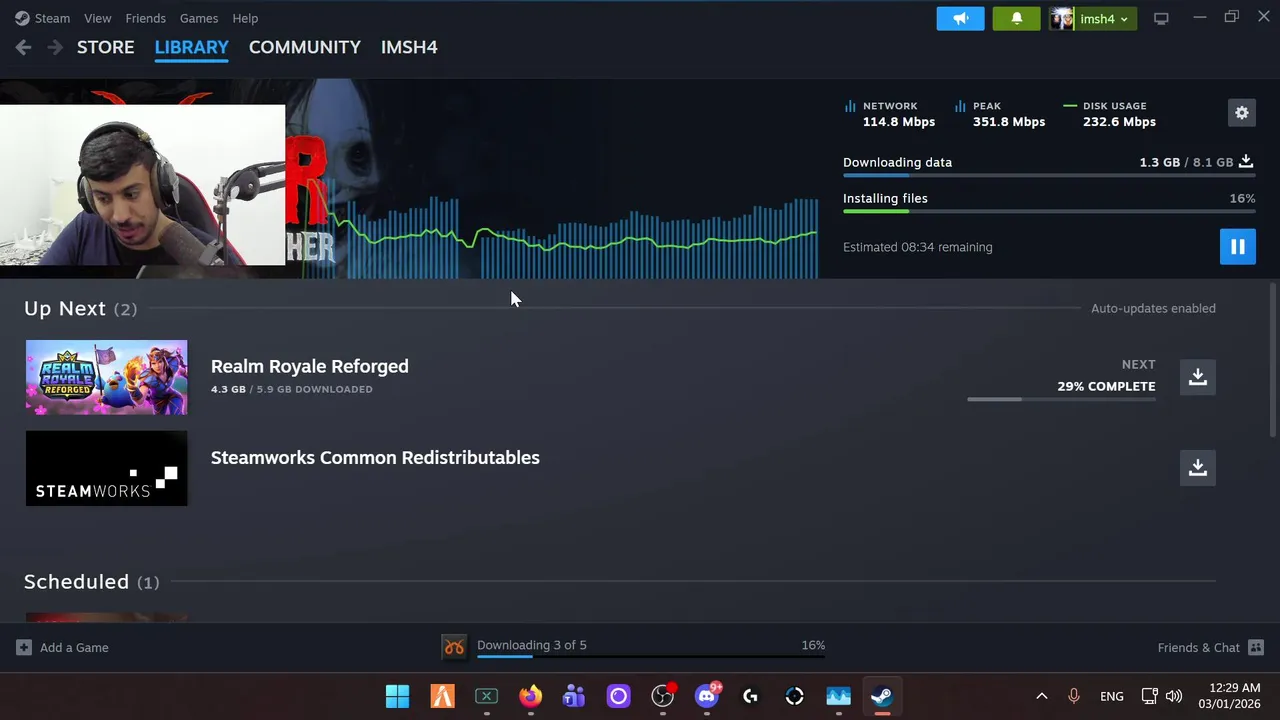The height and width of the screenshot is (720, 1280).
Task: Open the Windows Start menu
Action: pos(397,696)
